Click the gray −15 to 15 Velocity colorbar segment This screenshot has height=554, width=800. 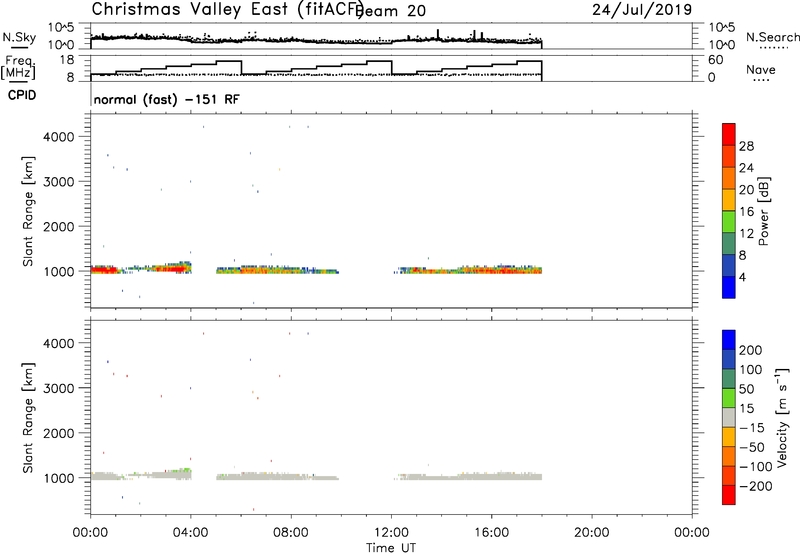[x=729, y=418]
